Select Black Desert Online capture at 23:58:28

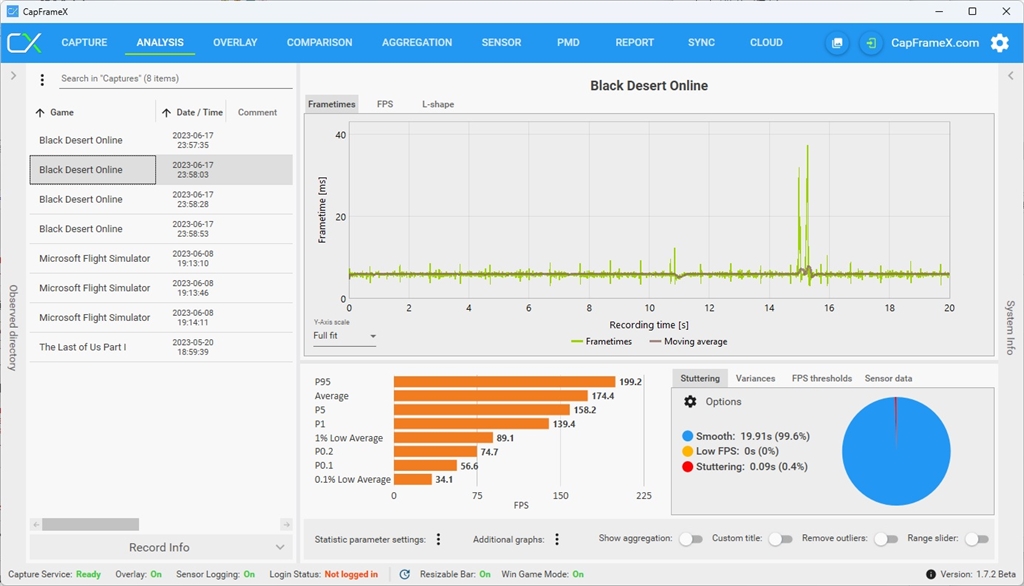pyautogui.click(x=161, y=199)
